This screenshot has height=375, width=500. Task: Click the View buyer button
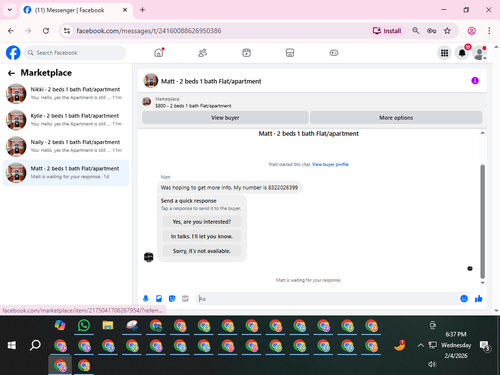pos(225,118)
